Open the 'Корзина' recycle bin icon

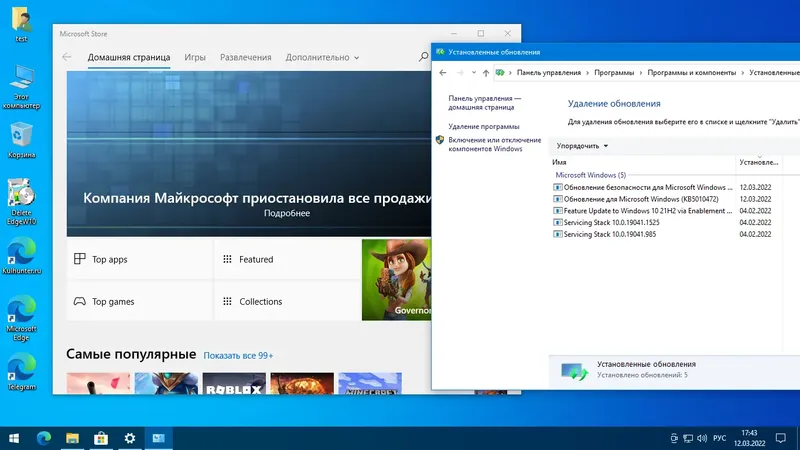(21, 140)
